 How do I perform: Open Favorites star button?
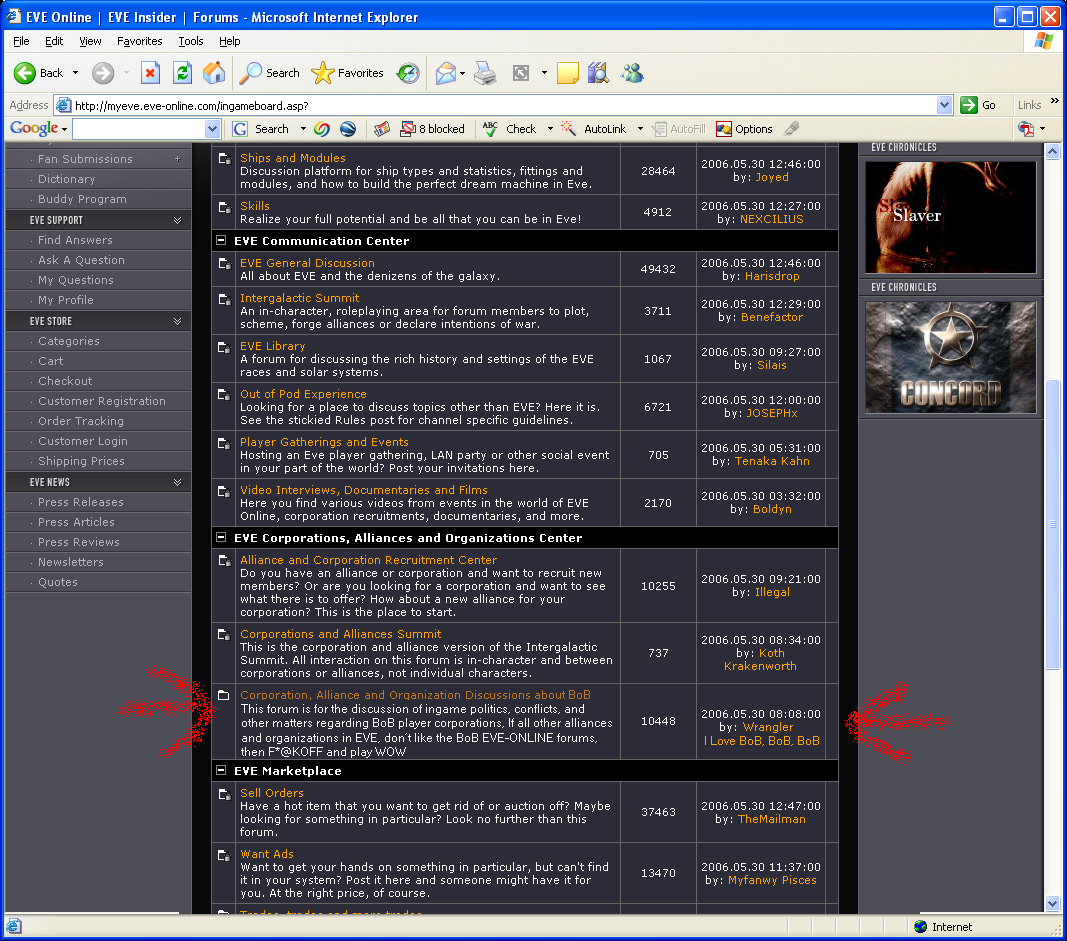(x=347, y=73)
